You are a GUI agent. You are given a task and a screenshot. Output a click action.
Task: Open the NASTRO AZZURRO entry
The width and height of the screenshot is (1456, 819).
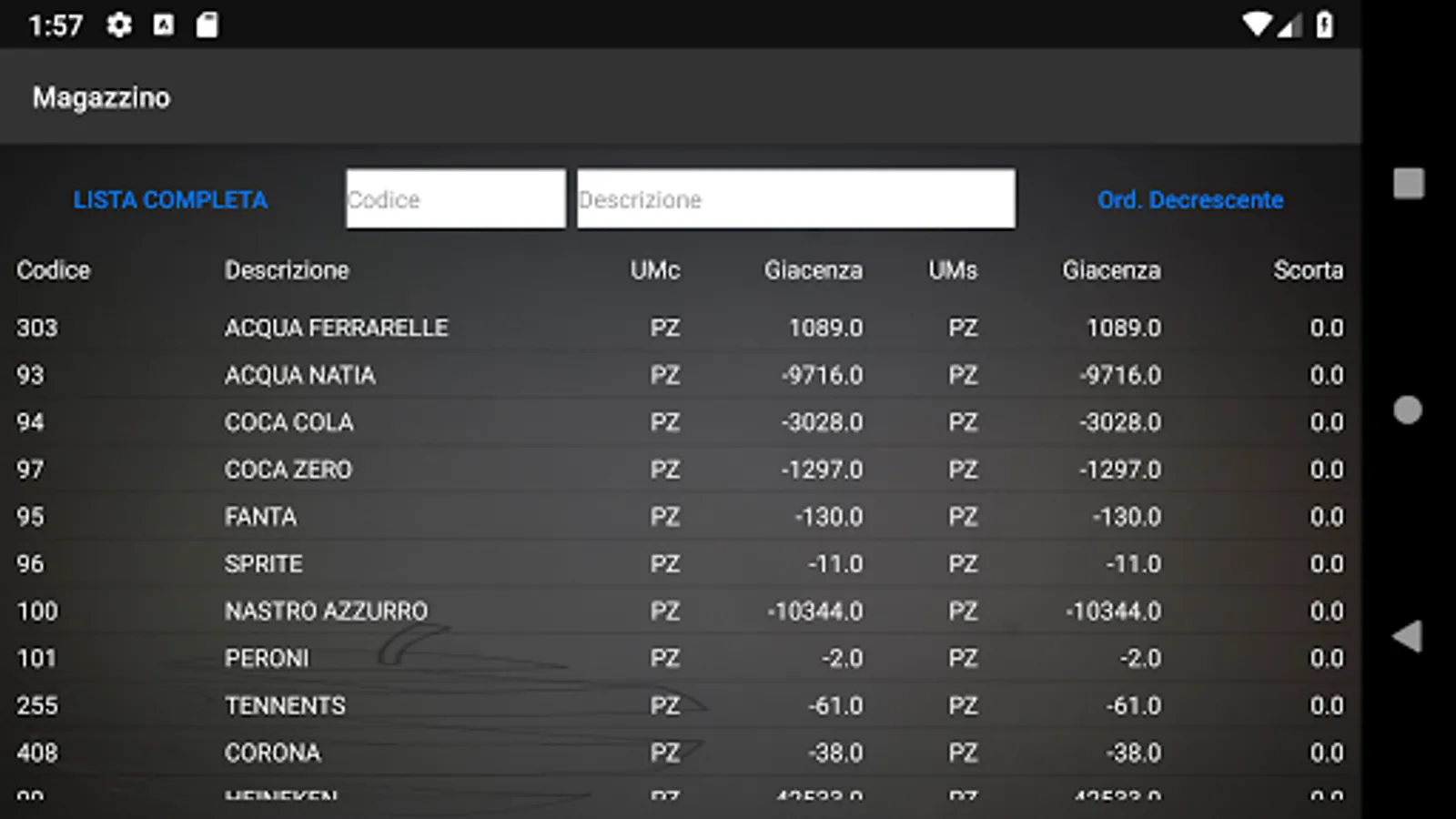coord(326,612)
